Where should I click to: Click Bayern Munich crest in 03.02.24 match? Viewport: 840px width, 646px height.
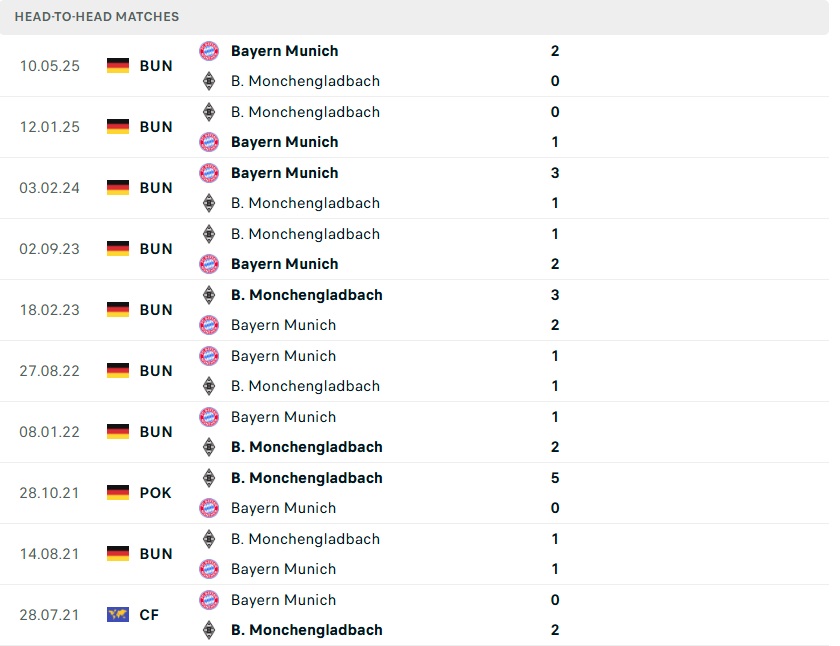coord(209,173)
